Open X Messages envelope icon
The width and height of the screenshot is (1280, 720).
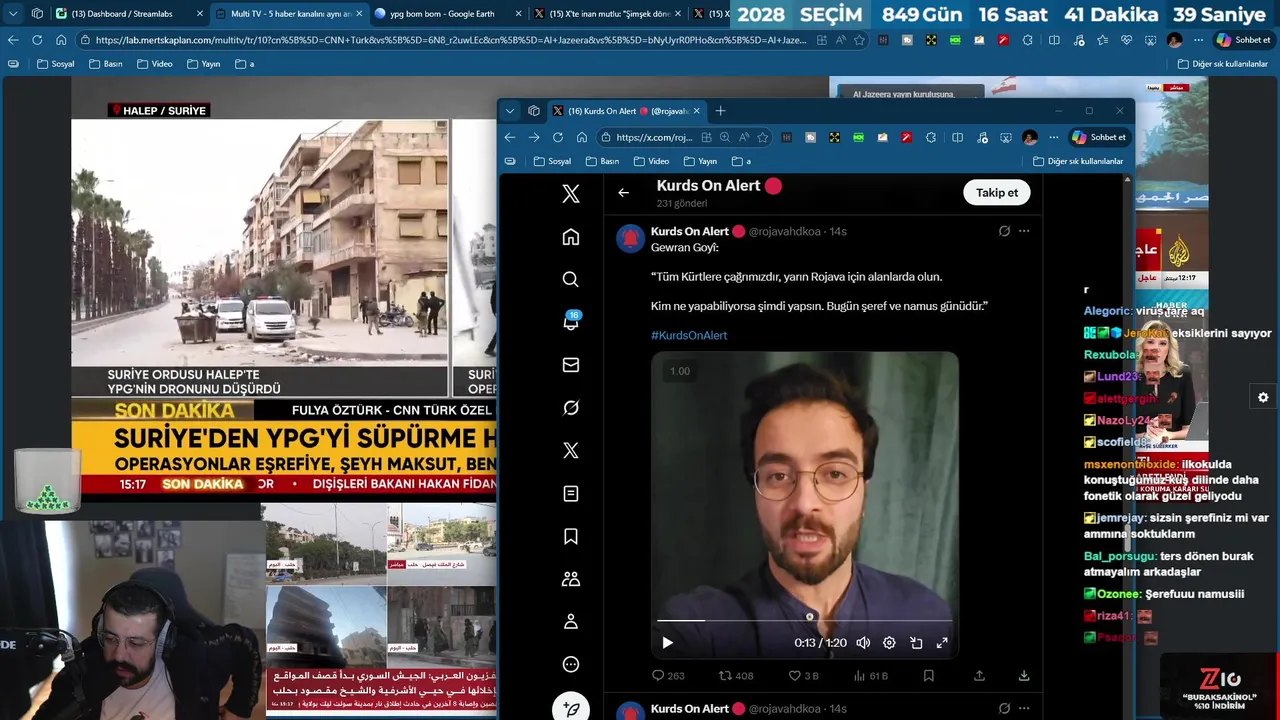pos(571,365)
